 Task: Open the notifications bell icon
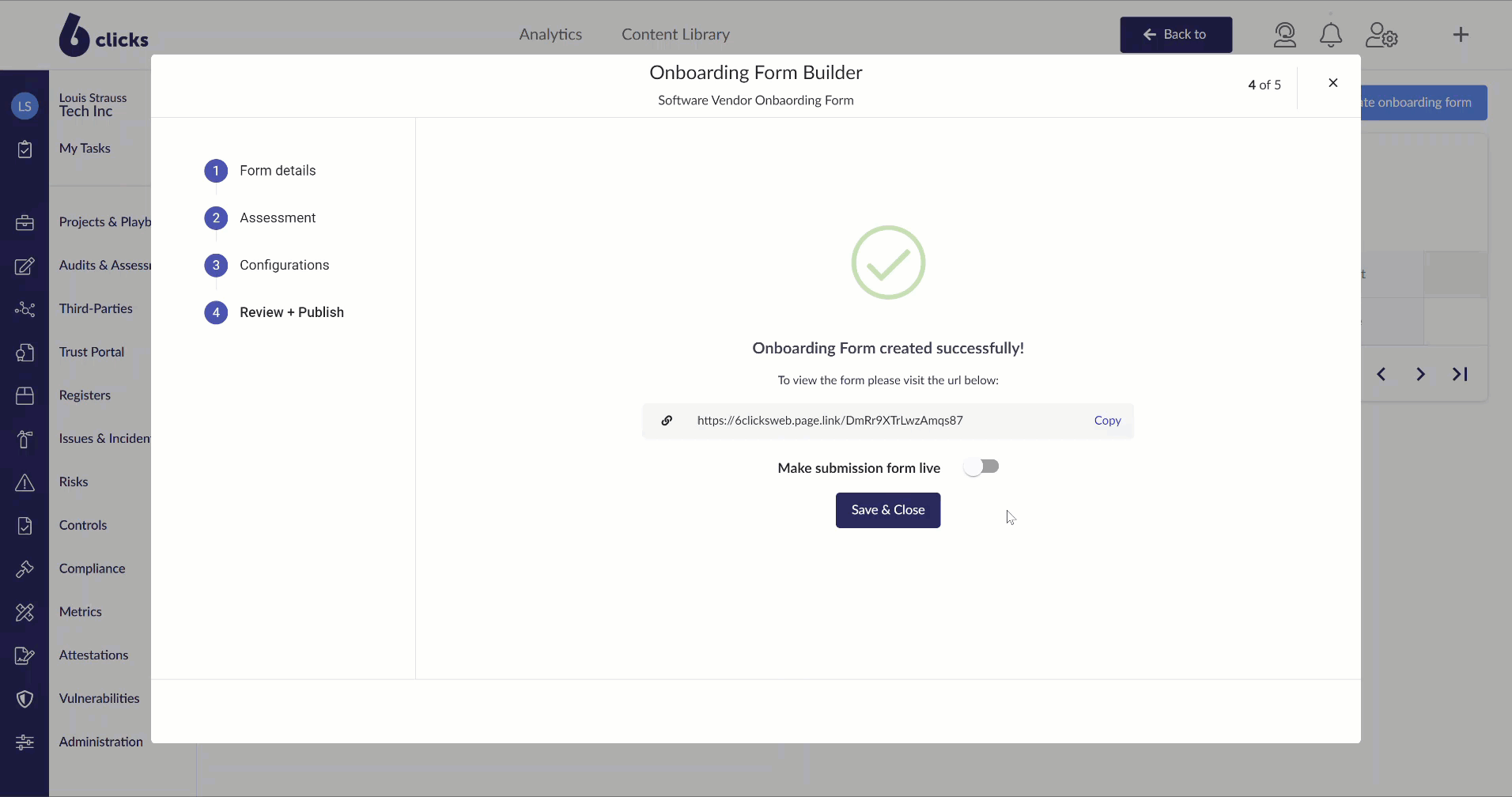1330,35
